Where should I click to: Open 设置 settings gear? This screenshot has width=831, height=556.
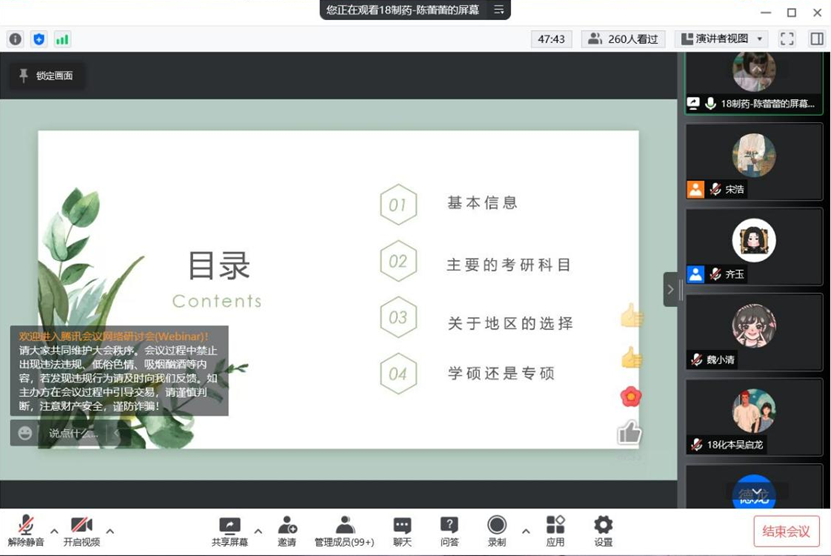603,530
